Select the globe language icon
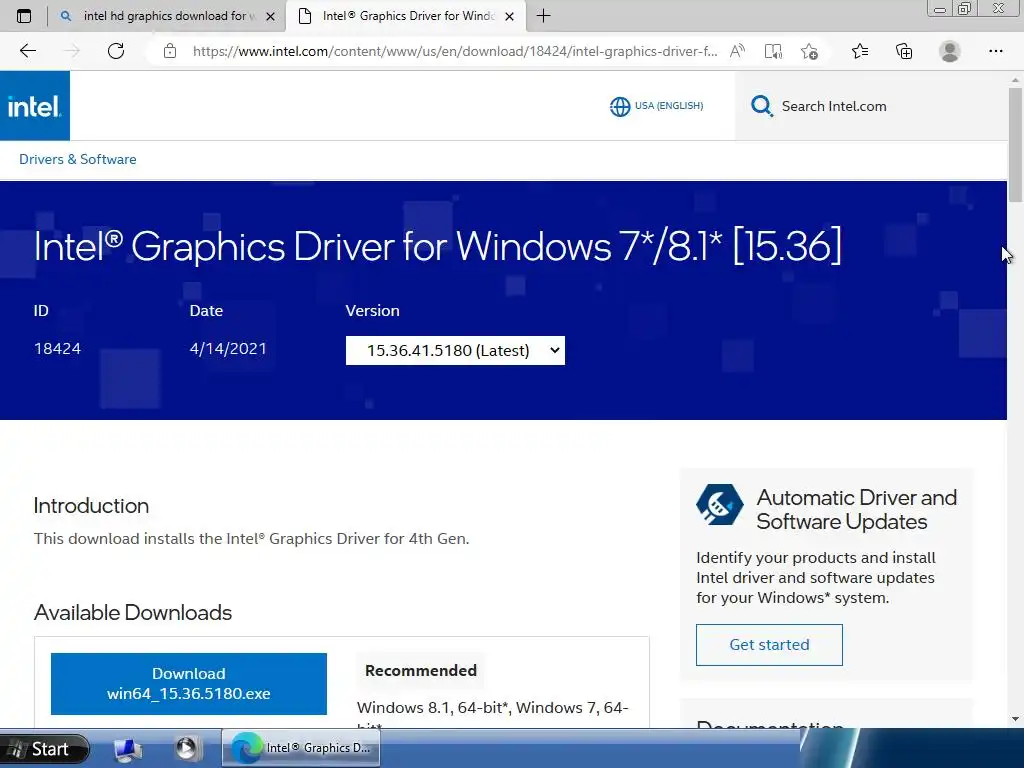 (620, 106)
